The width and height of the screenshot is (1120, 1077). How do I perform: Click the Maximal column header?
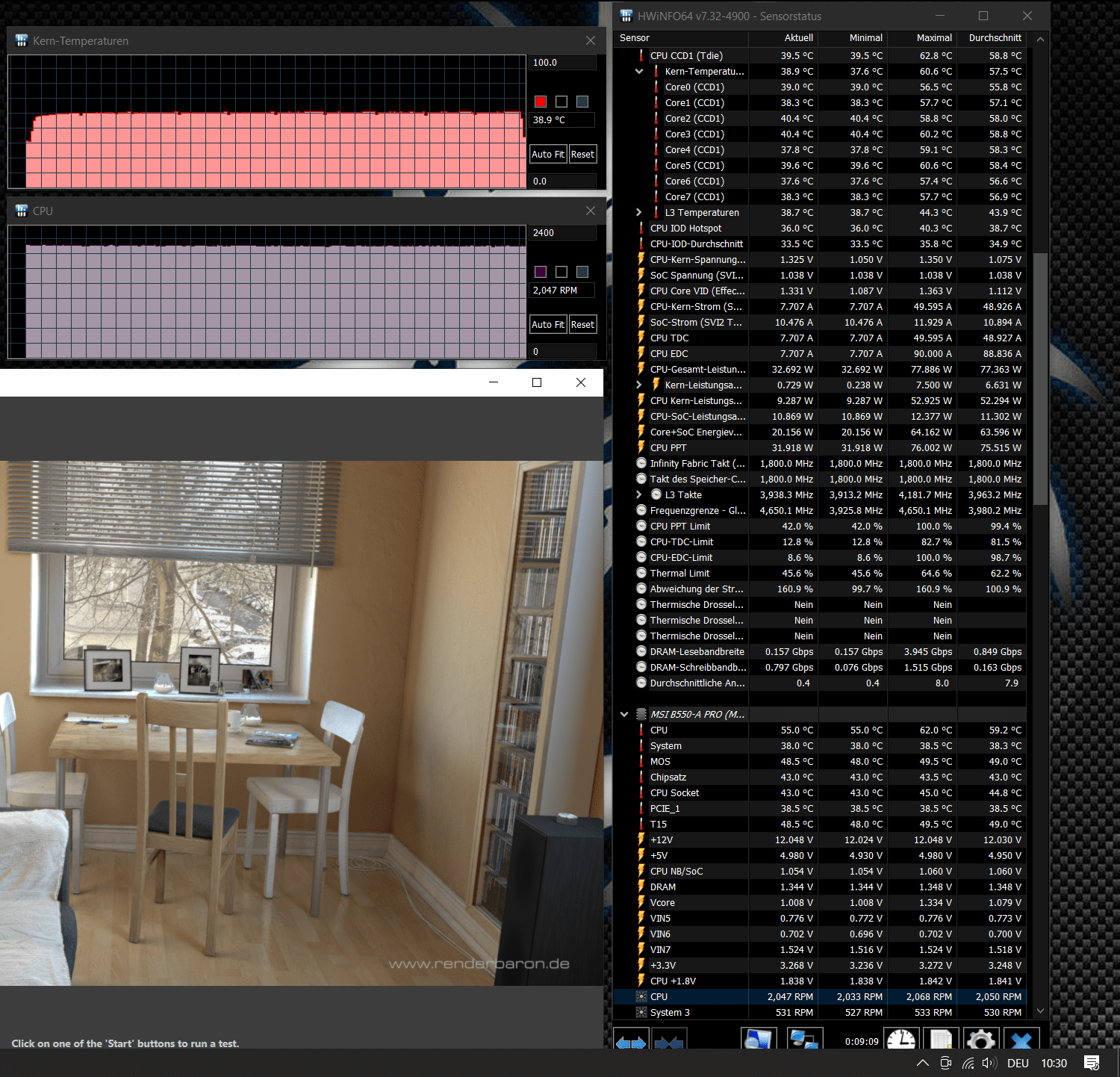point(922,37)
